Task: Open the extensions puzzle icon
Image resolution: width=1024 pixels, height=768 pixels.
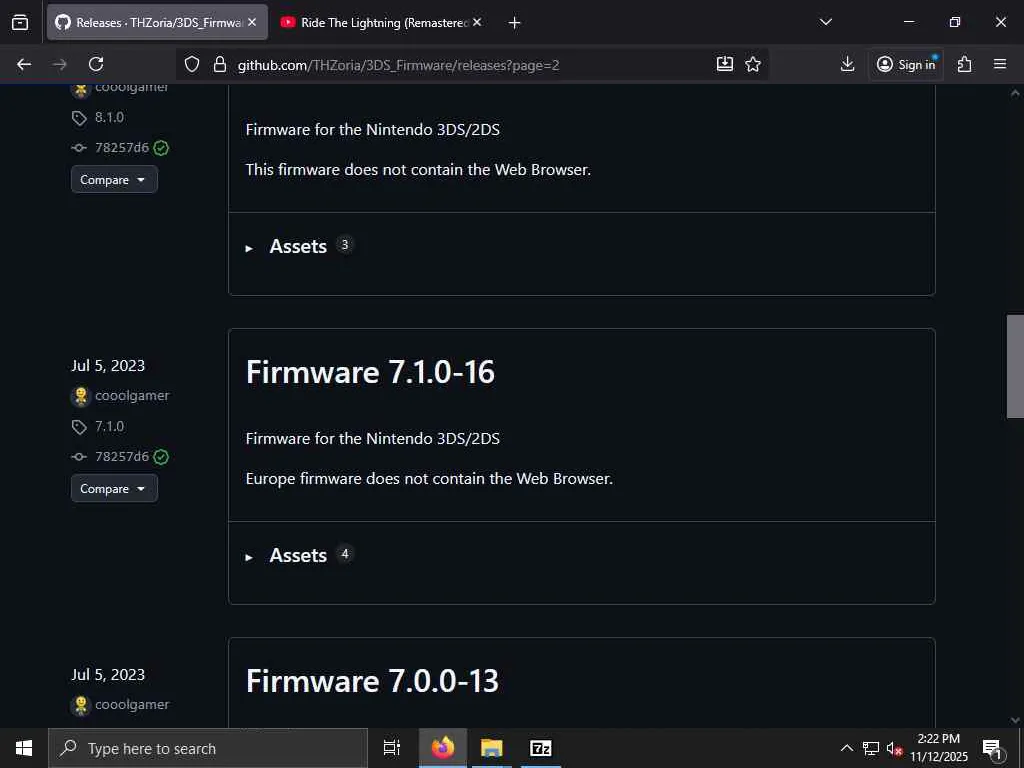Action: 965,64
